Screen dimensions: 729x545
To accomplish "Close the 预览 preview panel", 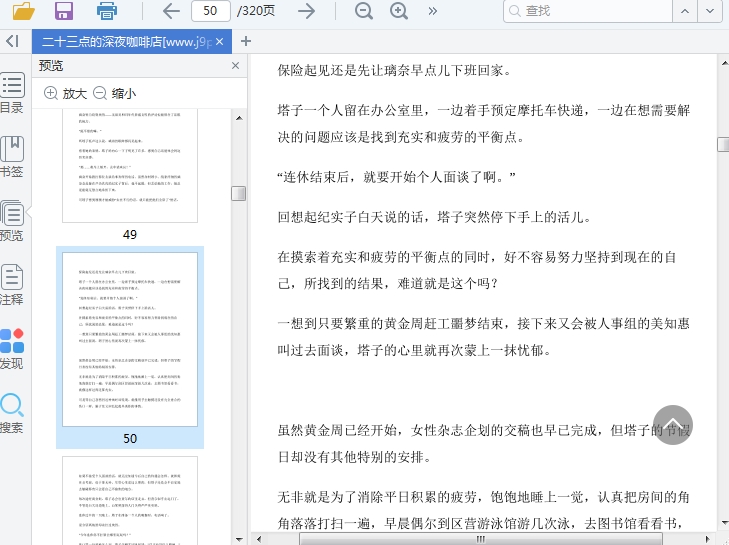I will (x=235, y=65).
